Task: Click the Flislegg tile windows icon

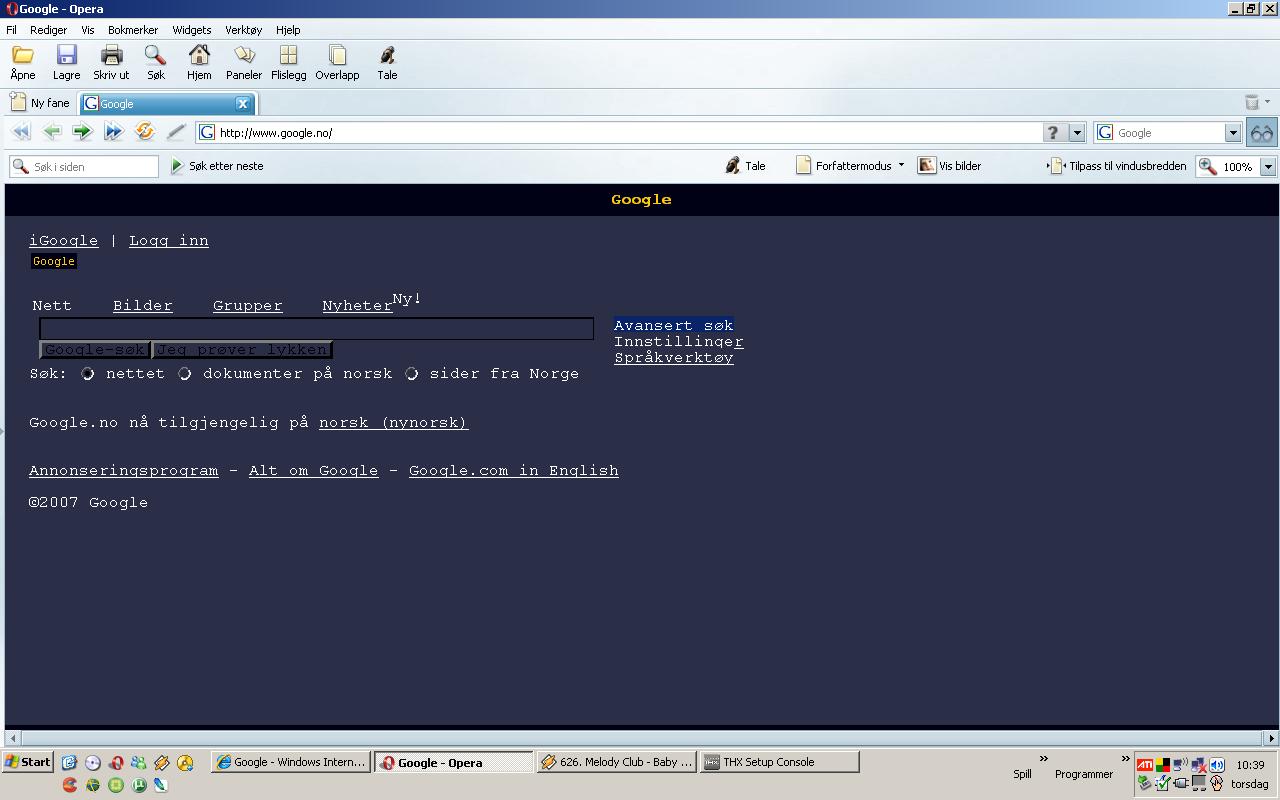Action: coord(288,55)
